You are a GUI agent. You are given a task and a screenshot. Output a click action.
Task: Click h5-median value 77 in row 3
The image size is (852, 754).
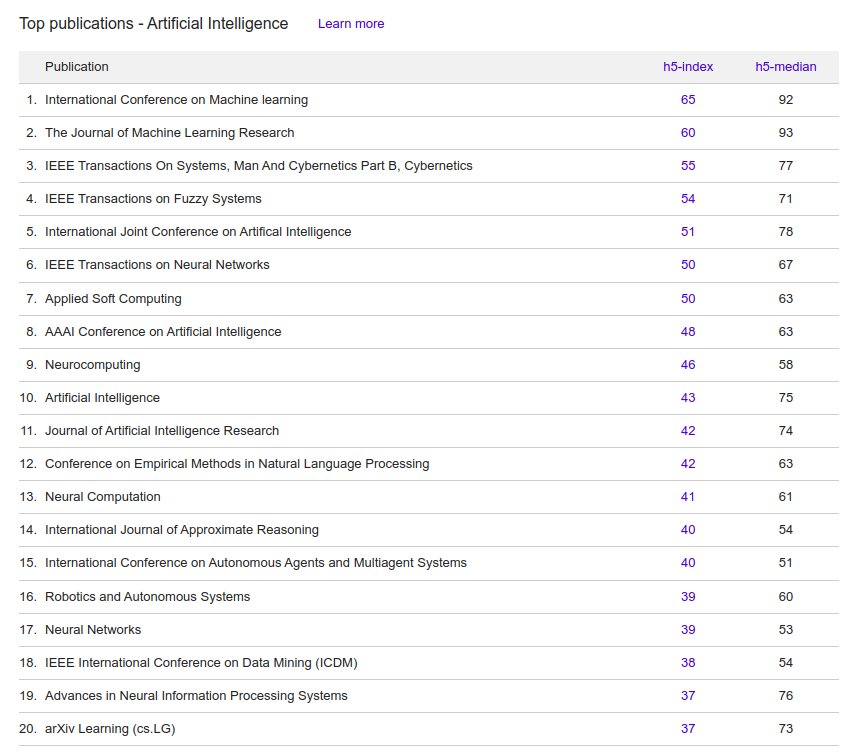(786, 166)
